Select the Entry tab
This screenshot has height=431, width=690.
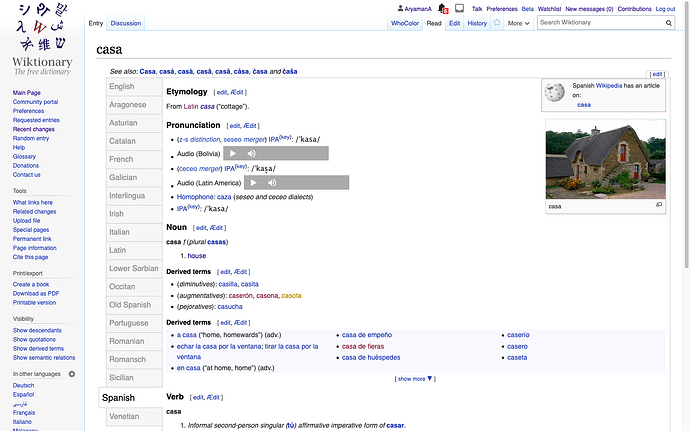click(x=95, y=23)
